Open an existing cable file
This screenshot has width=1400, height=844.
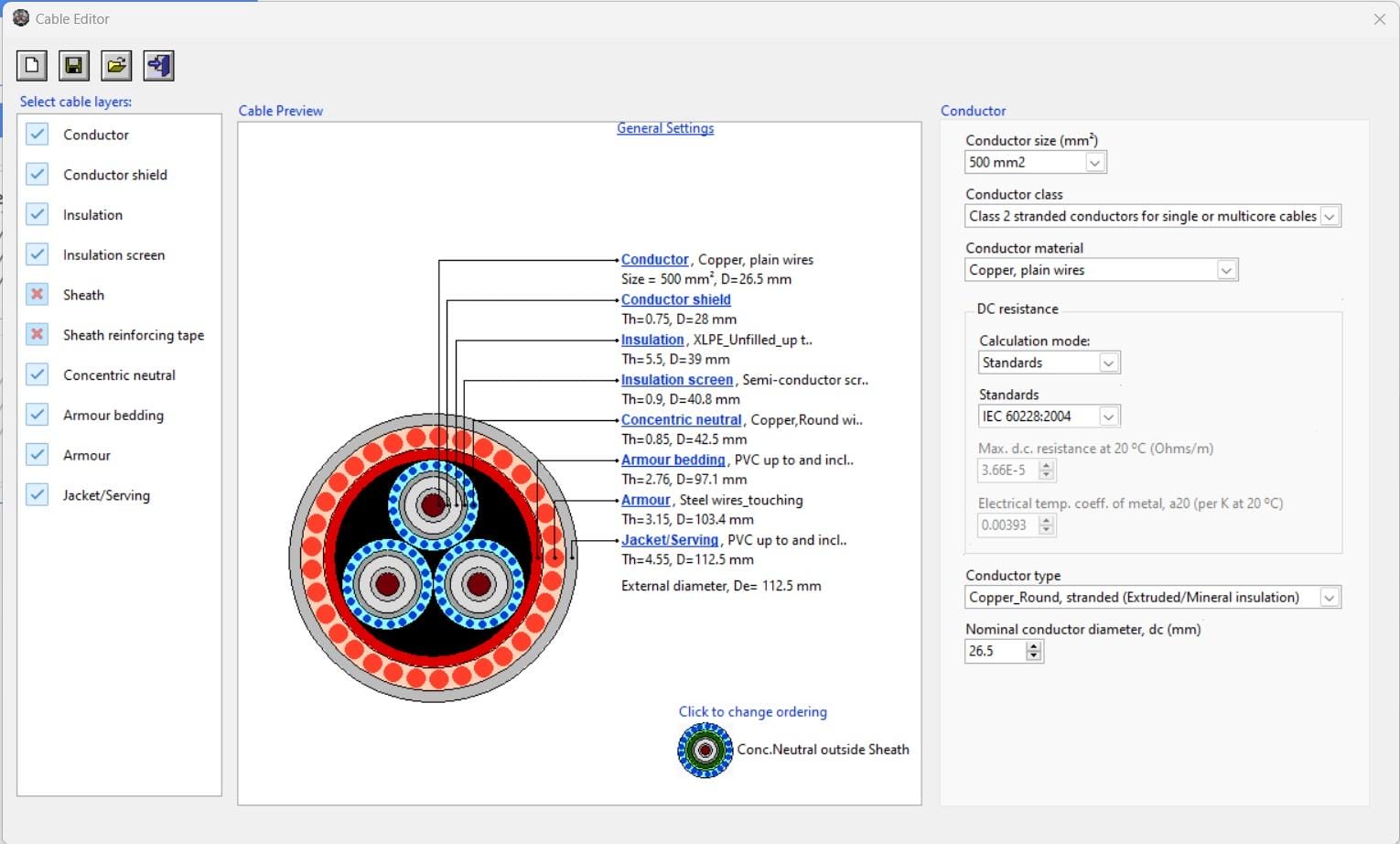click(x=115, y=65)
